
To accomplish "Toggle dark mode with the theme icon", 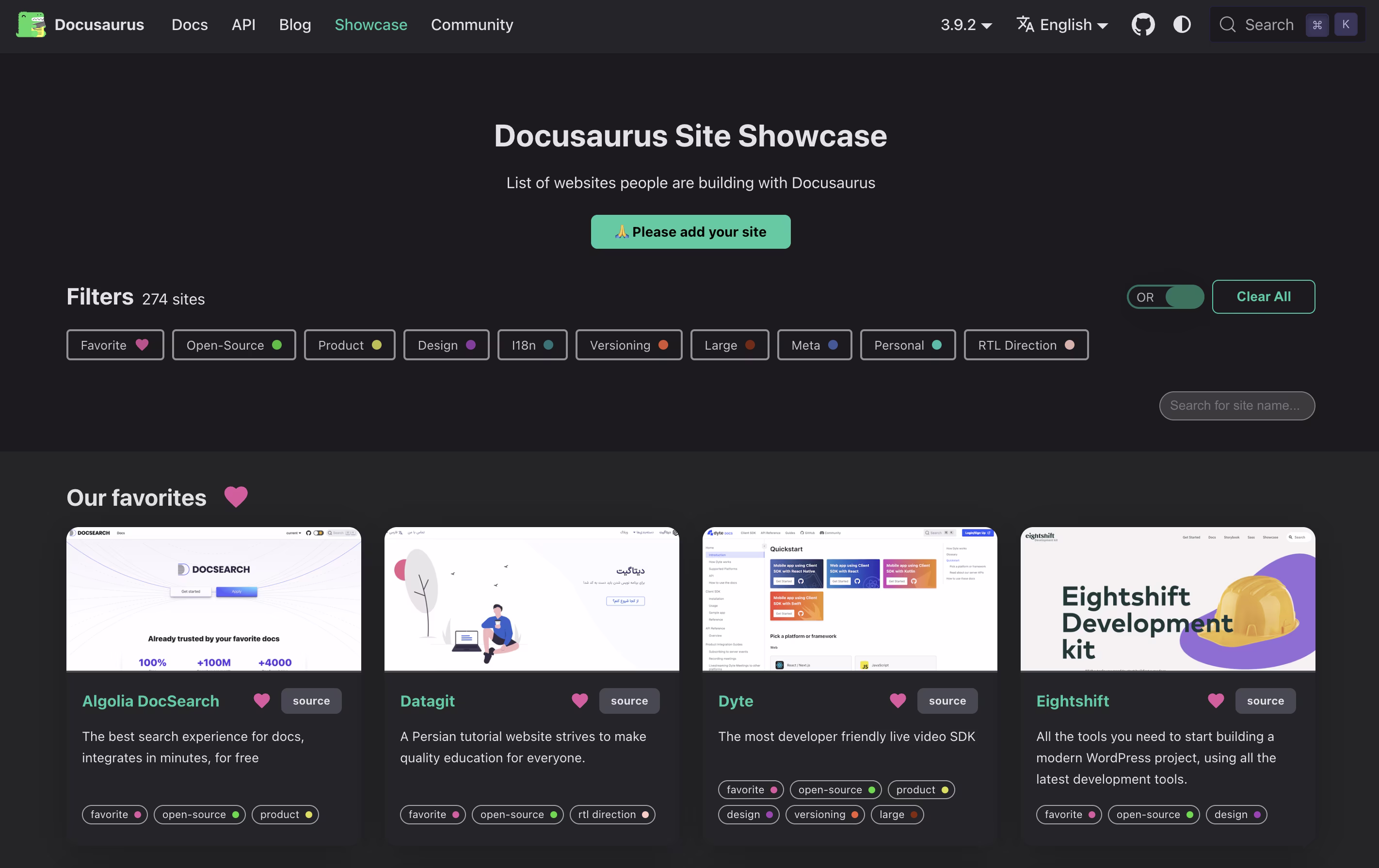I will (1182, 24).
